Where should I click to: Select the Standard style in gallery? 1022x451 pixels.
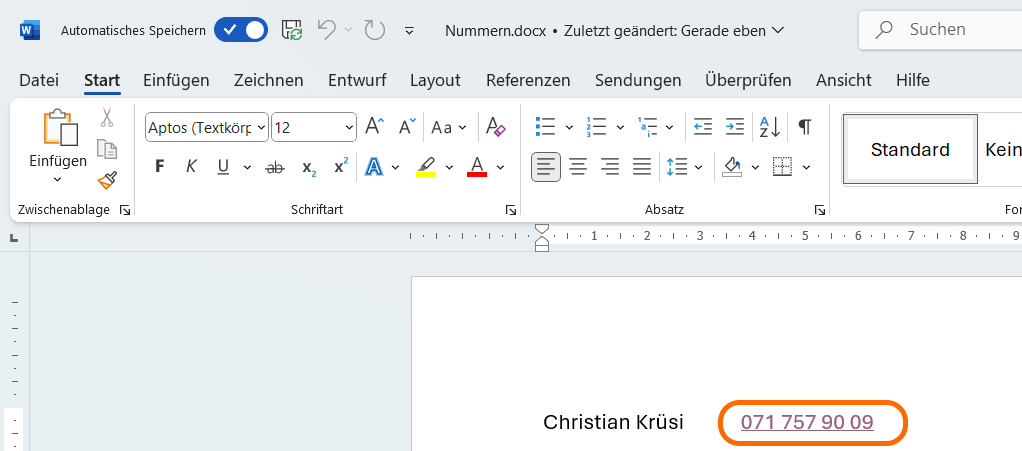[910, 150]
